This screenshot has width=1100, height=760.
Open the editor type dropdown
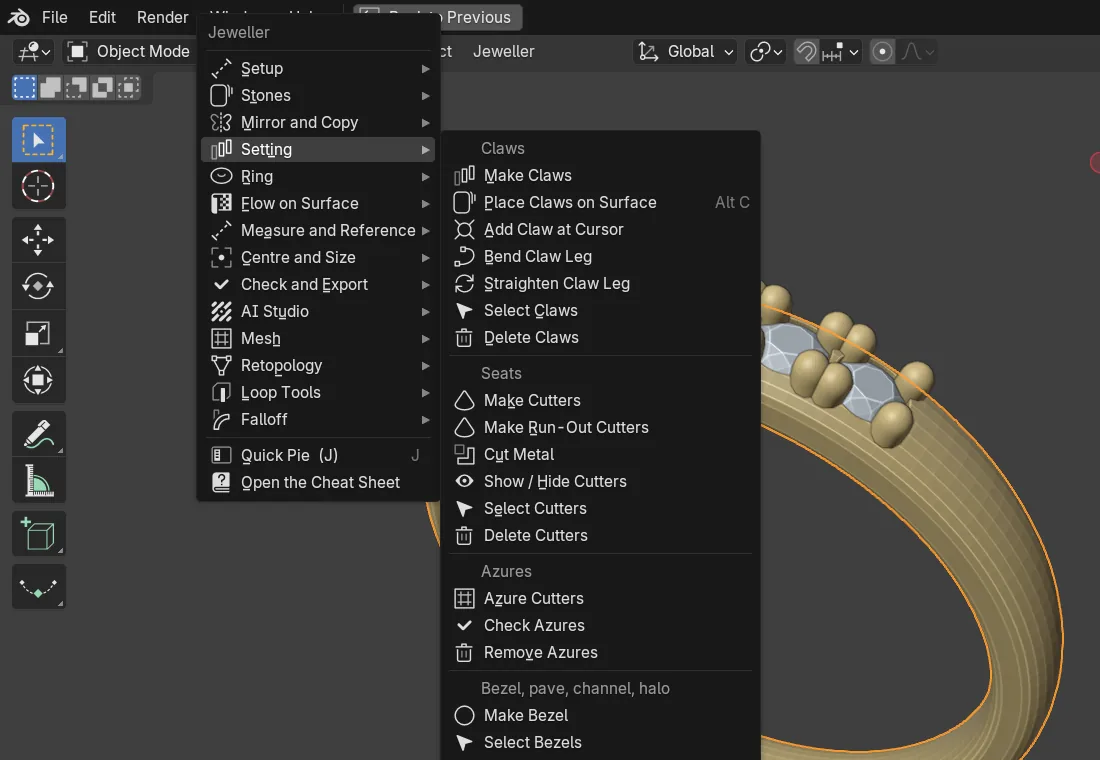34,51
